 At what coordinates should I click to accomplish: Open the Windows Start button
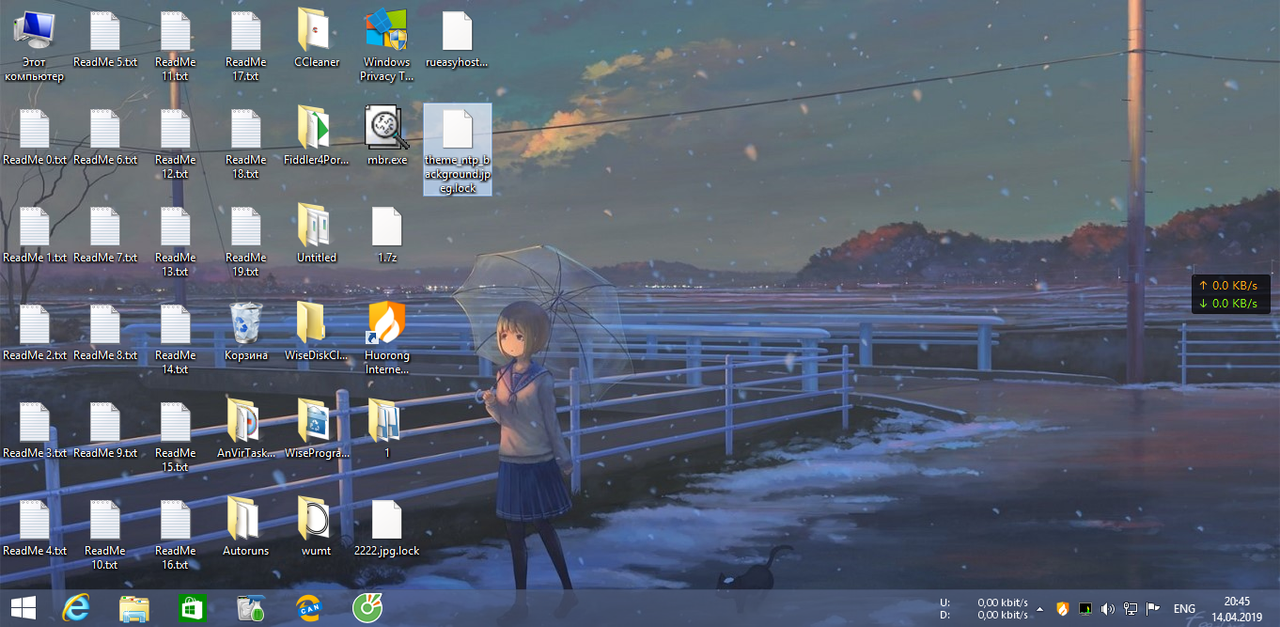[23, 608]
